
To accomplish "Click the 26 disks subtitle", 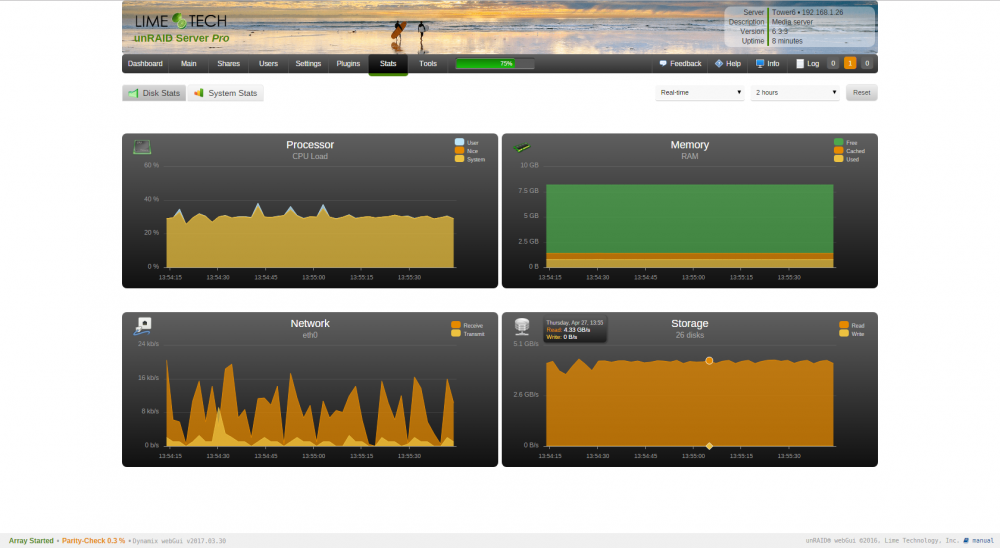I will coord(689,335).
